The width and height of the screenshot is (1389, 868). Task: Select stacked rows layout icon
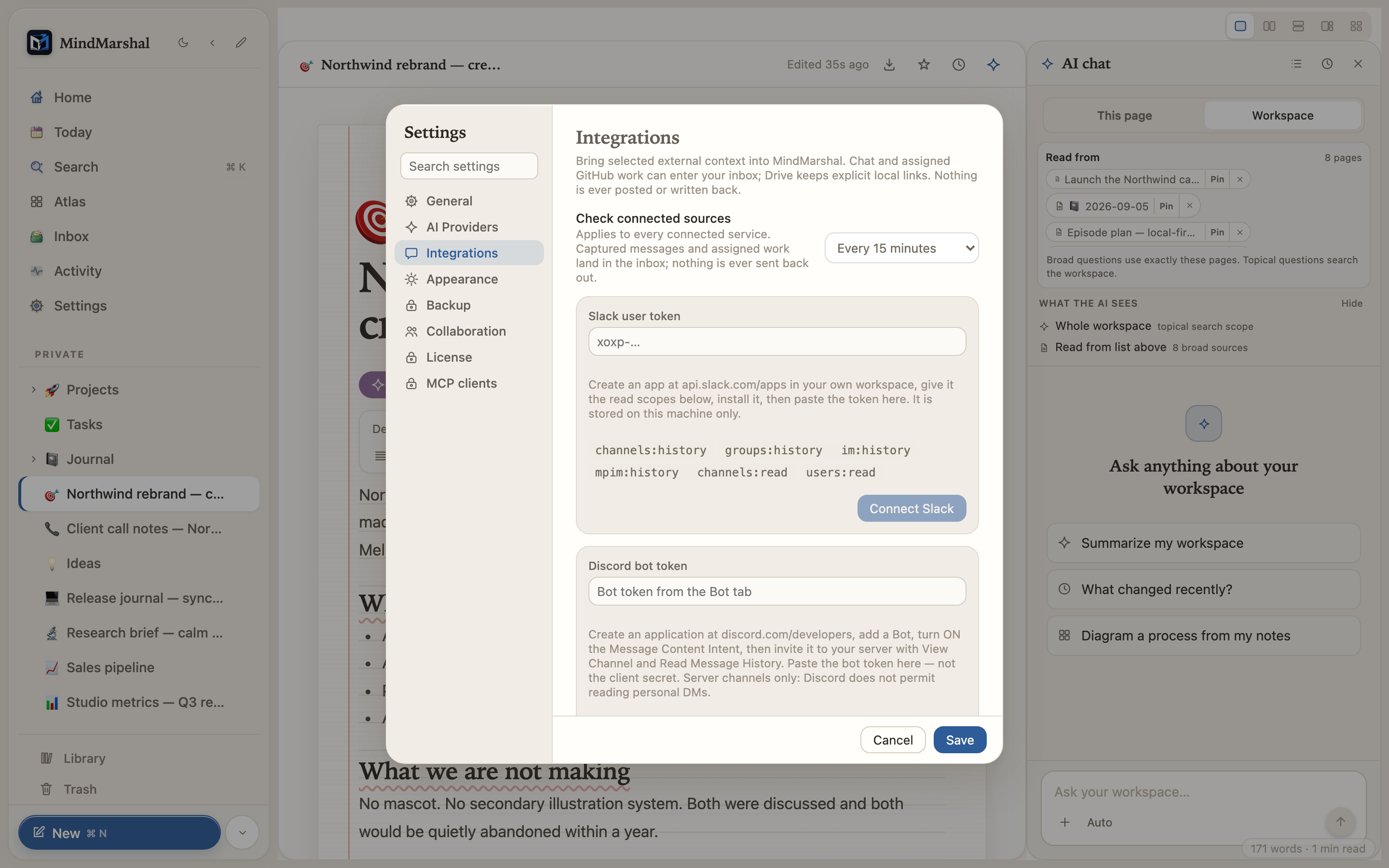point(1298,27)
